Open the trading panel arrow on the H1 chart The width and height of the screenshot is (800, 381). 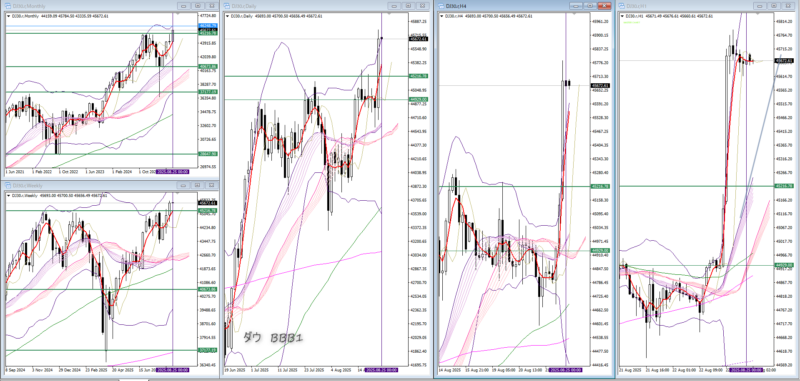click(623, 16)
